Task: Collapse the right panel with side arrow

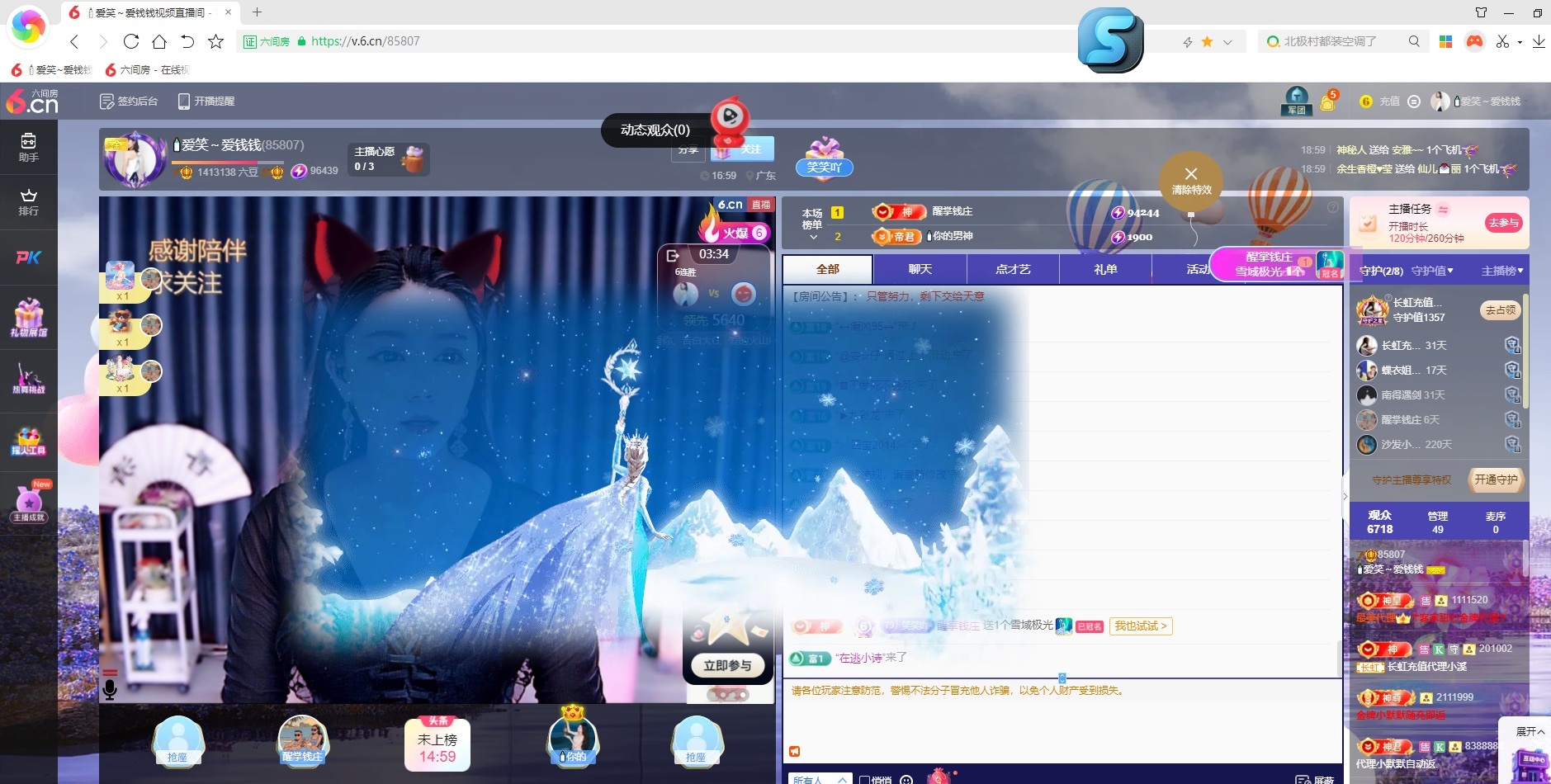Action: coord(1345,496)
